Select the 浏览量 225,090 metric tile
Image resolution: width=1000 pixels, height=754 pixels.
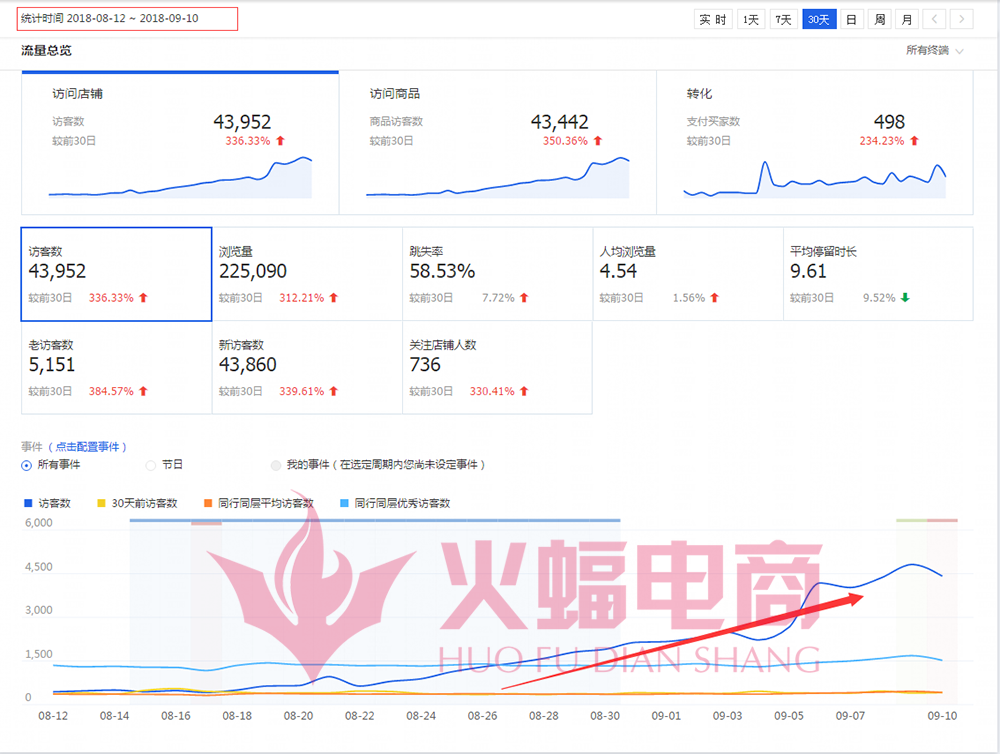coord(307,274)
